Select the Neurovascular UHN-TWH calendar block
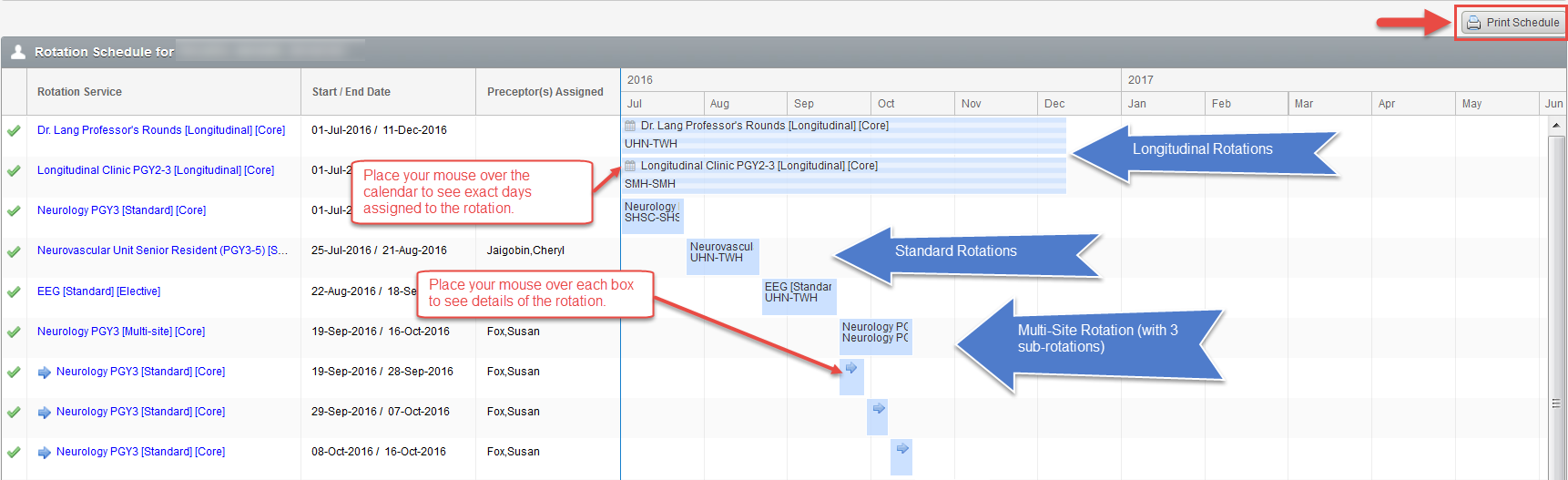 click(722, 253)
